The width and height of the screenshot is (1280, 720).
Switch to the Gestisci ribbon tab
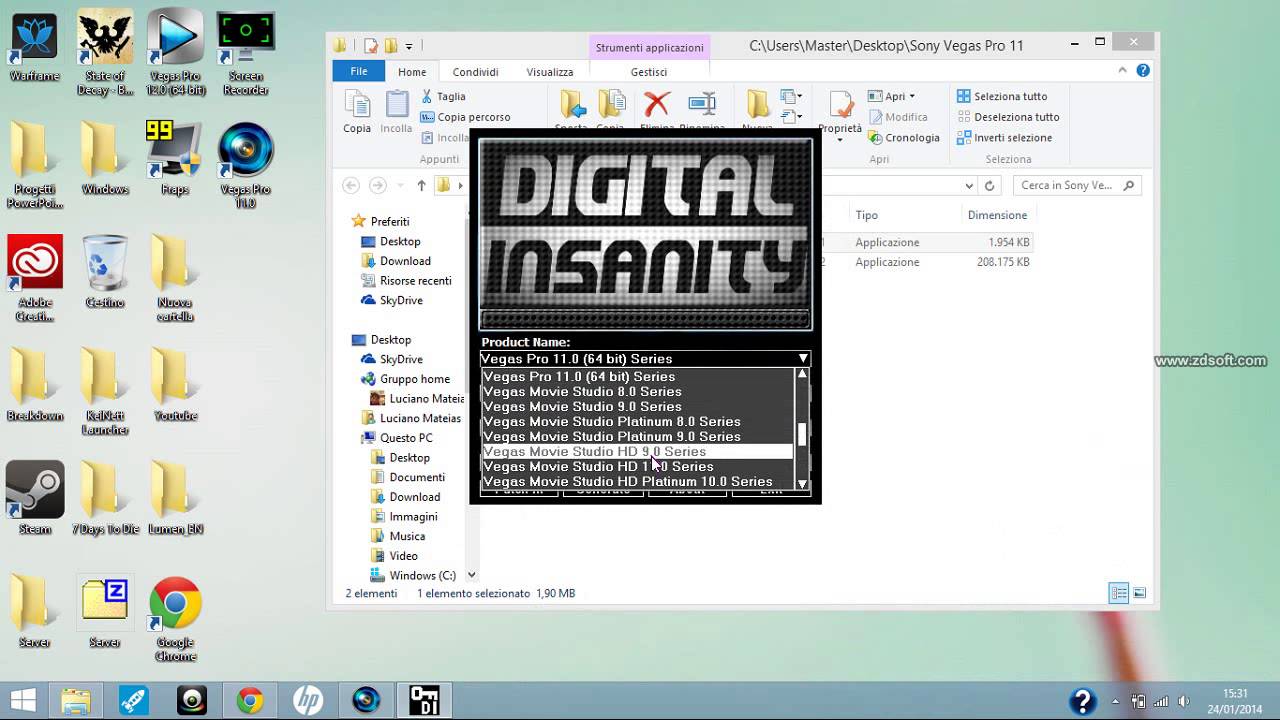[649, 72]
